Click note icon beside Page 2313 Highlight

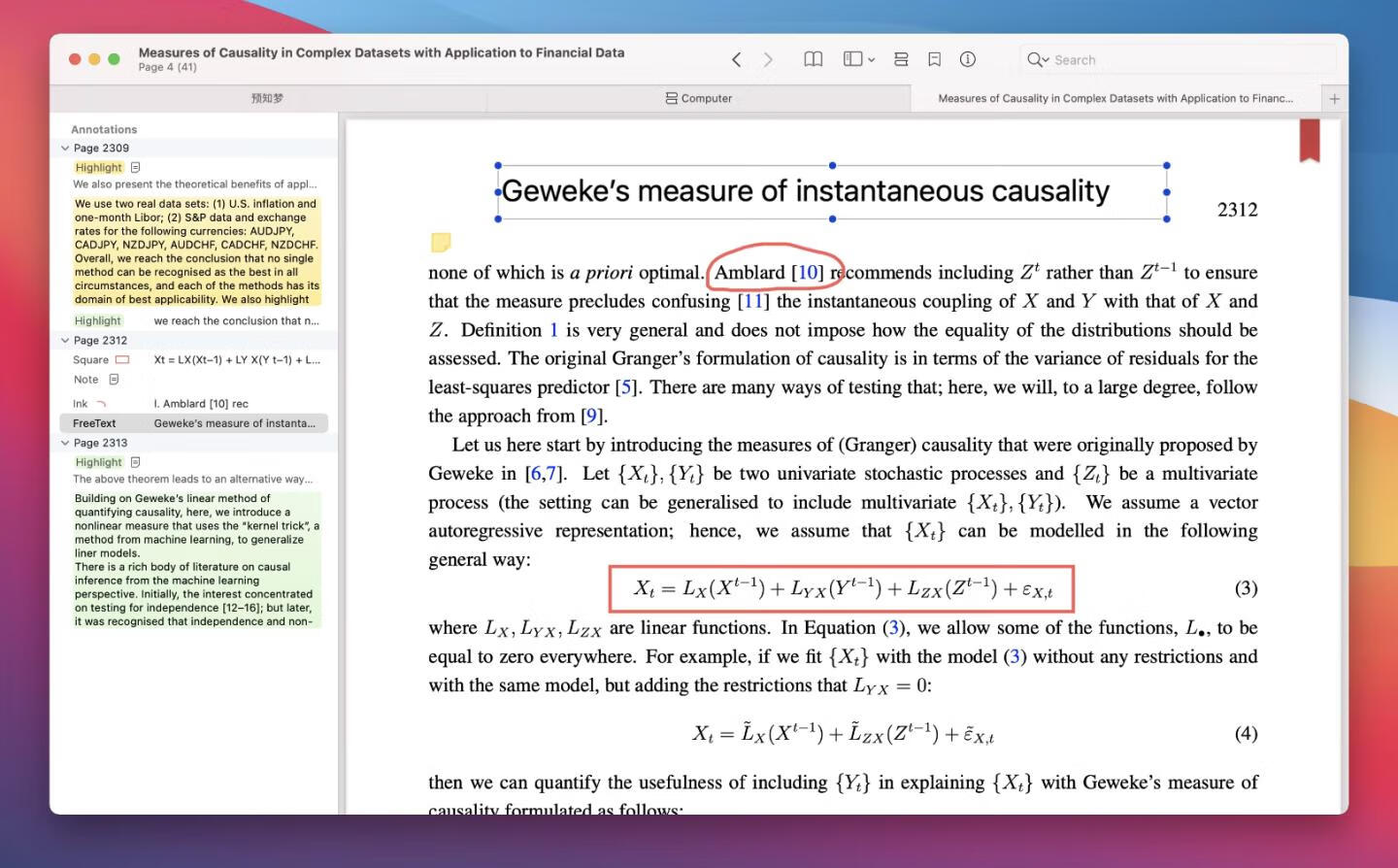coord(135,462)
